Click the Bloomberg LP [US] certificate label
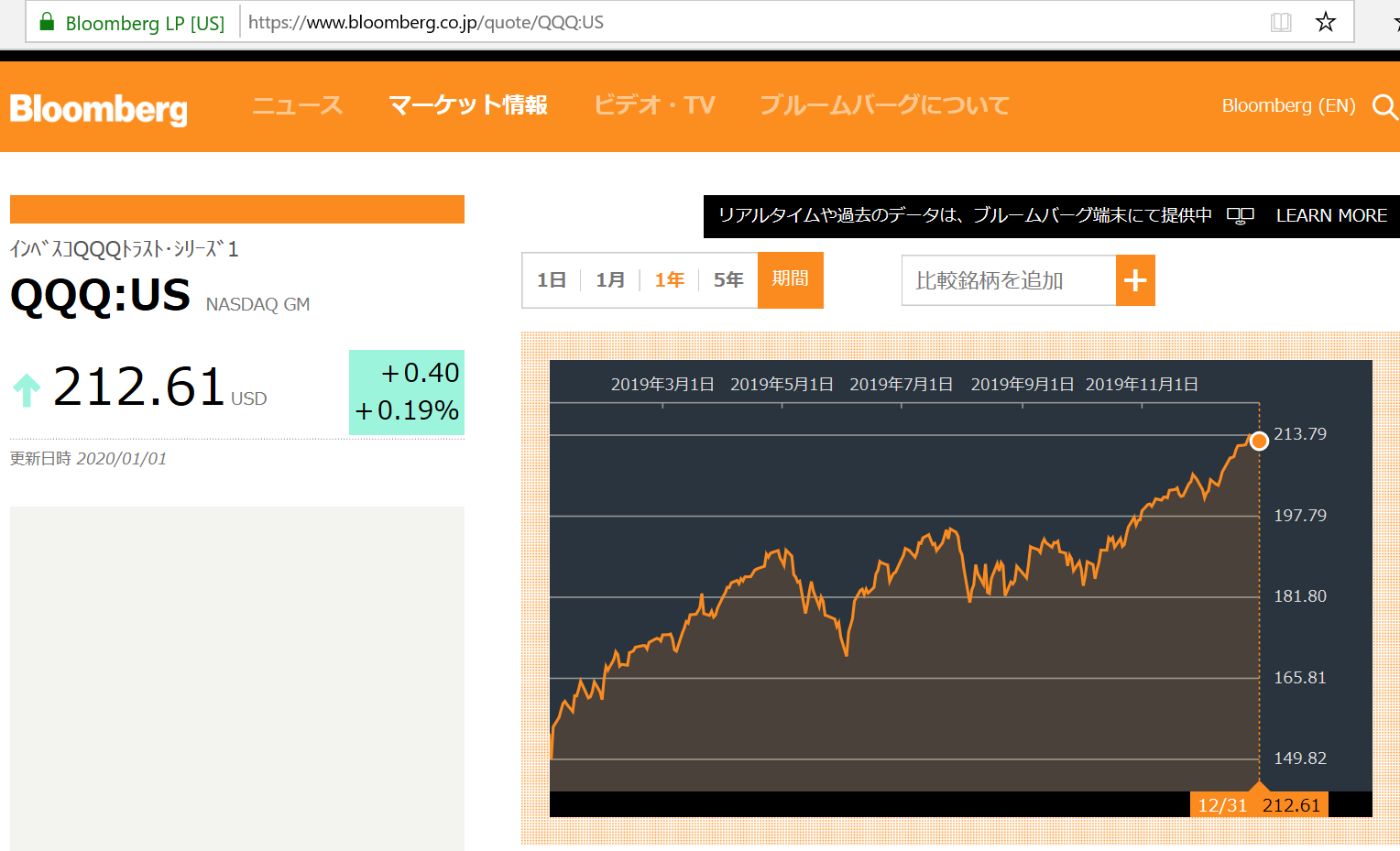 click(x=145, y=23)
